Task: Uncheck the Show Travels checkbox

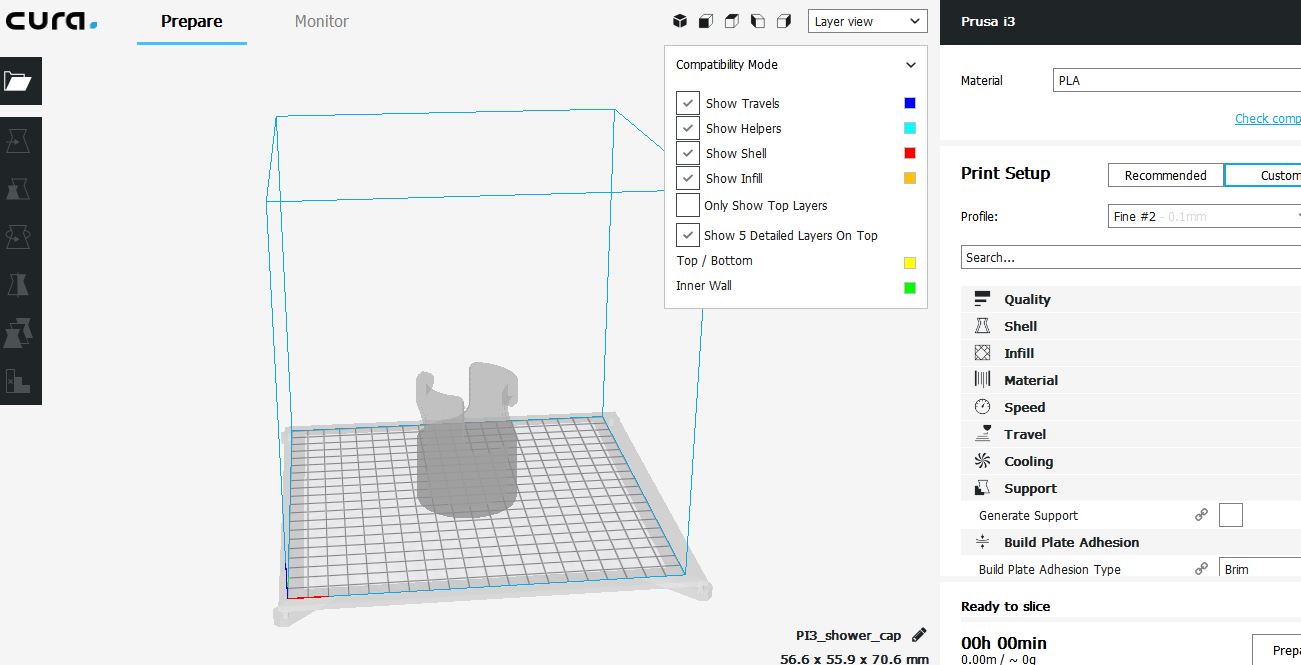Action: (688, 103)
